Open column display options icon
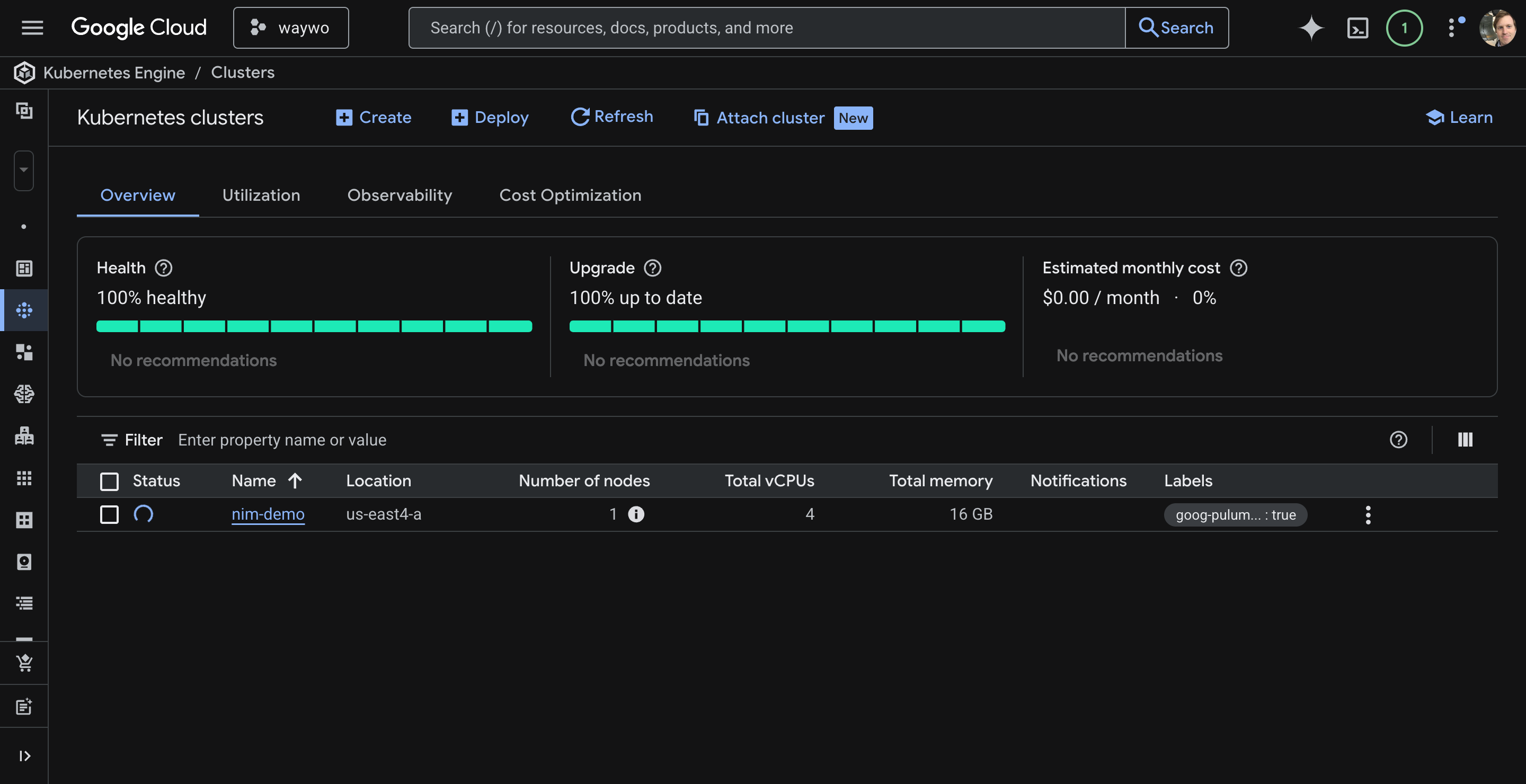 (1465, 440)
